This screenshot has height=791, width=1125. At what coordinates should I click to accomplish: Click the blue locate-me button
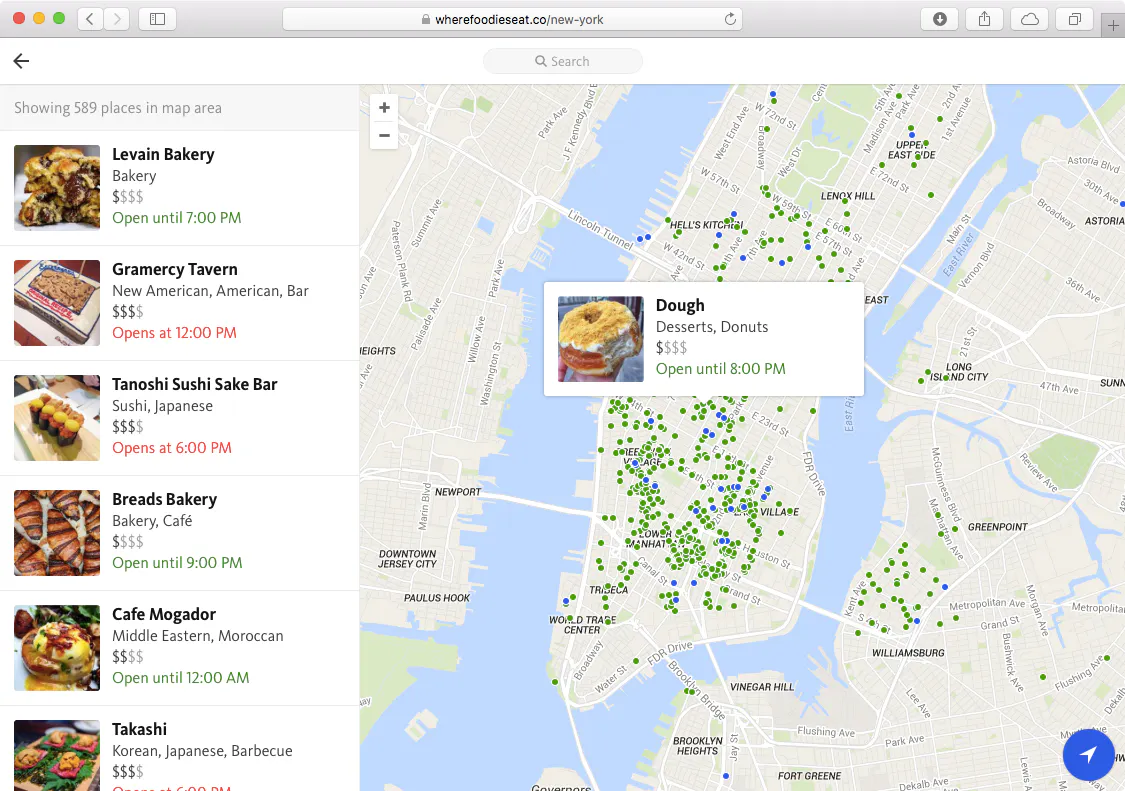1088,754
